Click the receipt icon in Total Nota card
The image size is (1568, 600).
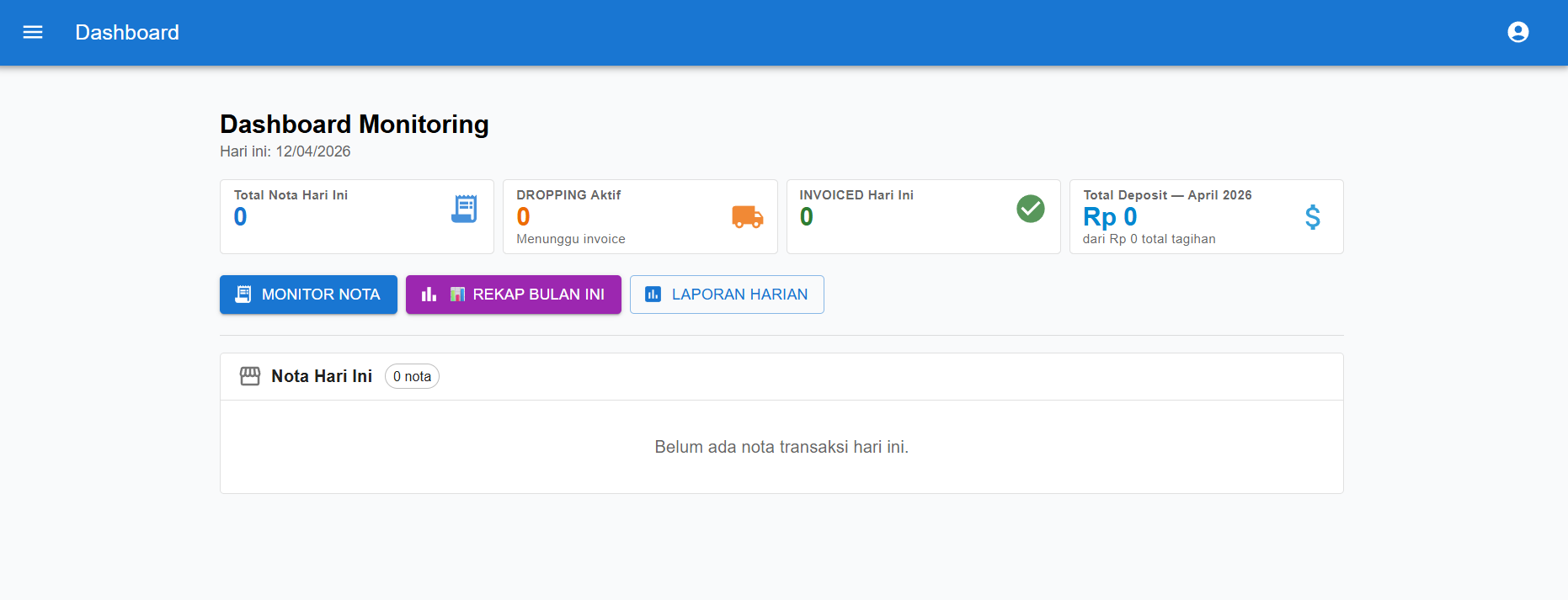[464, 209]
